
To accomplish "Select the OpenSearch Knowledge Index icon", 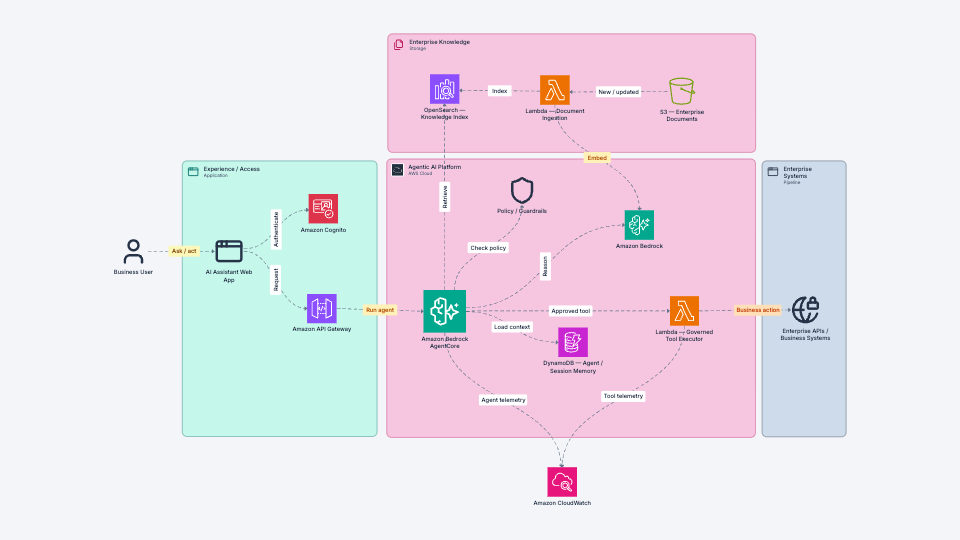I will 444,89.
